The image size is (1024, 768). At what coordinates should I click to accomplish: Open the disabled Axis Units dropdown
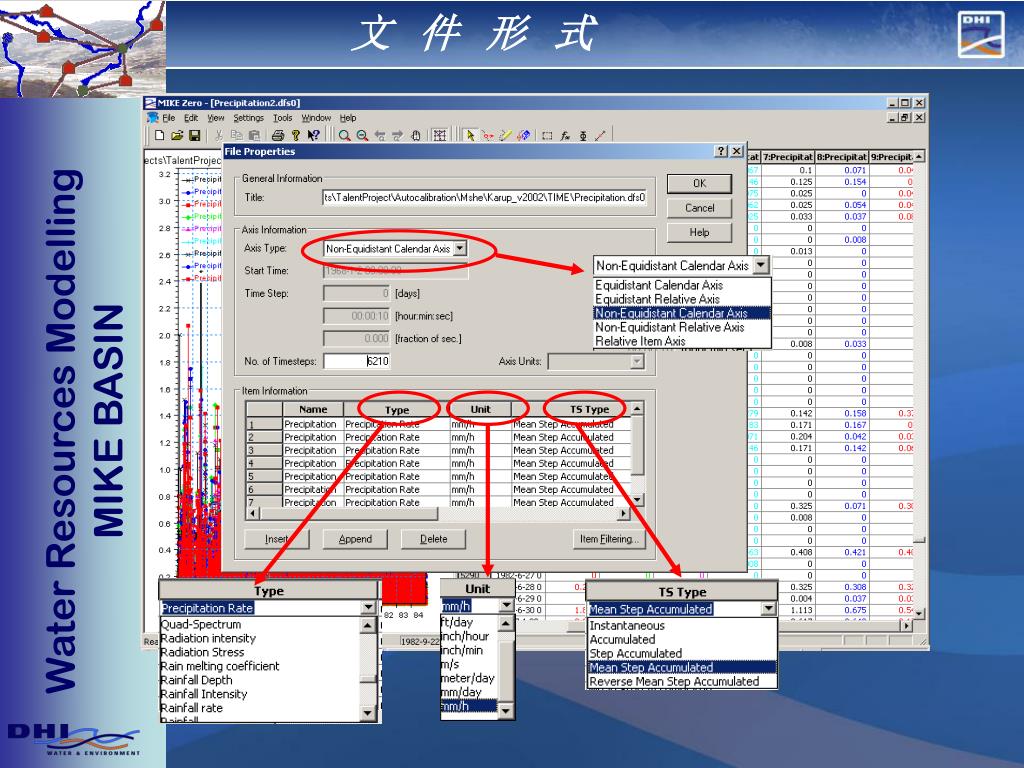[x=637, y=361]
